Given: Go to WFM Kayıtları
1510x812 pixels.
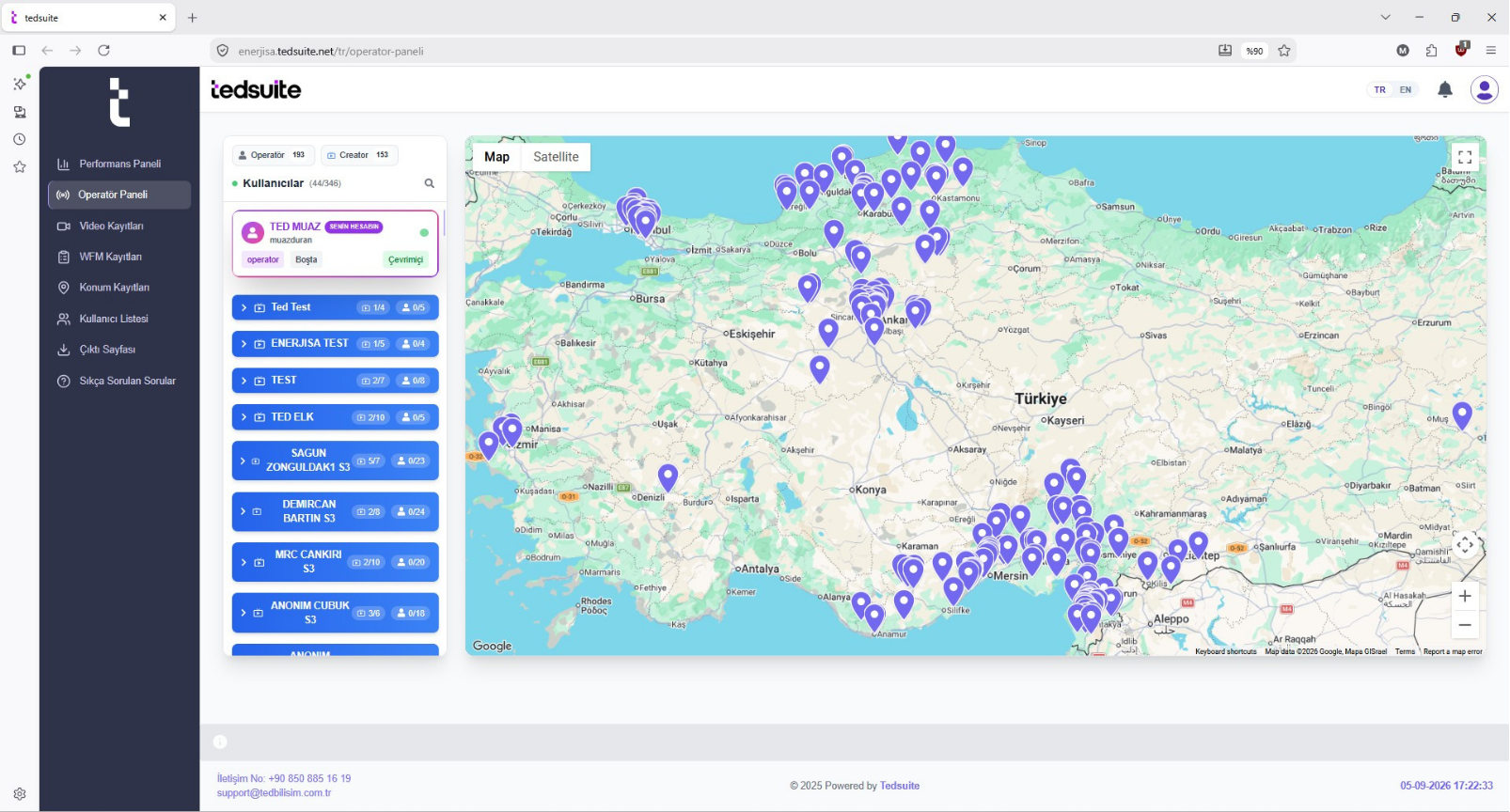Looking at the screenshot, I should 119,257.
